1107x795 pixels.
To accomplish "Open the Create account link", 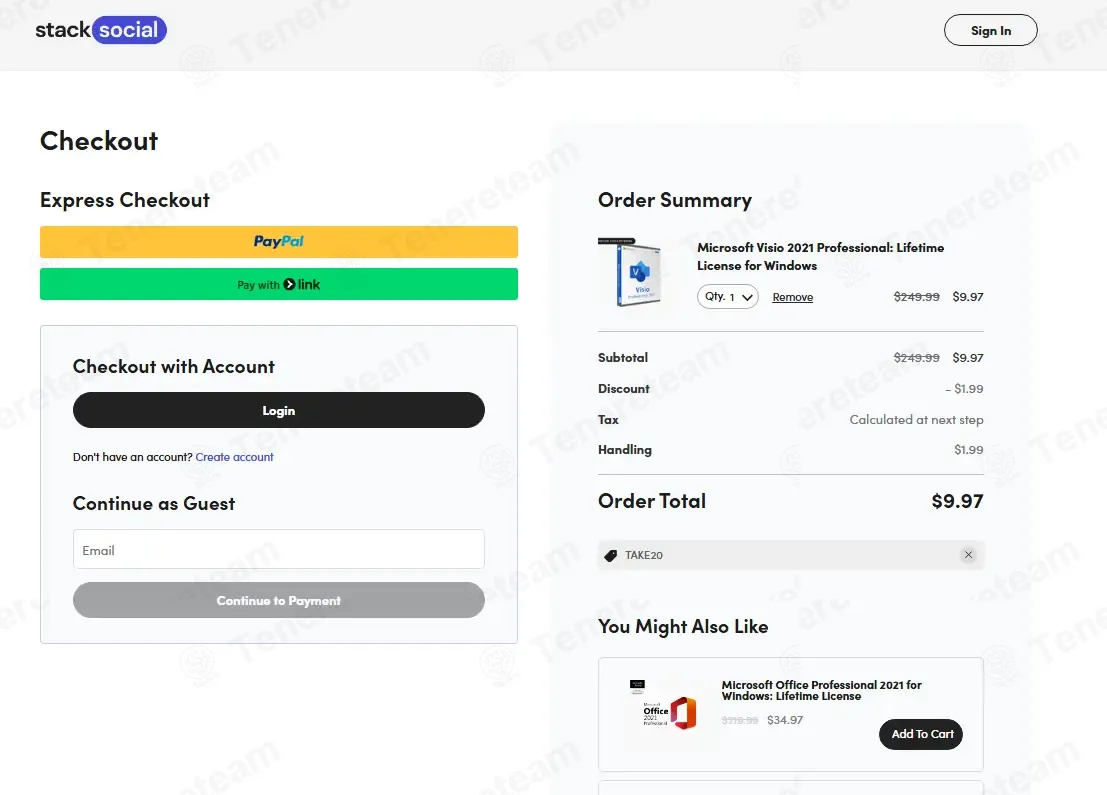I will [x=234, y=457].
